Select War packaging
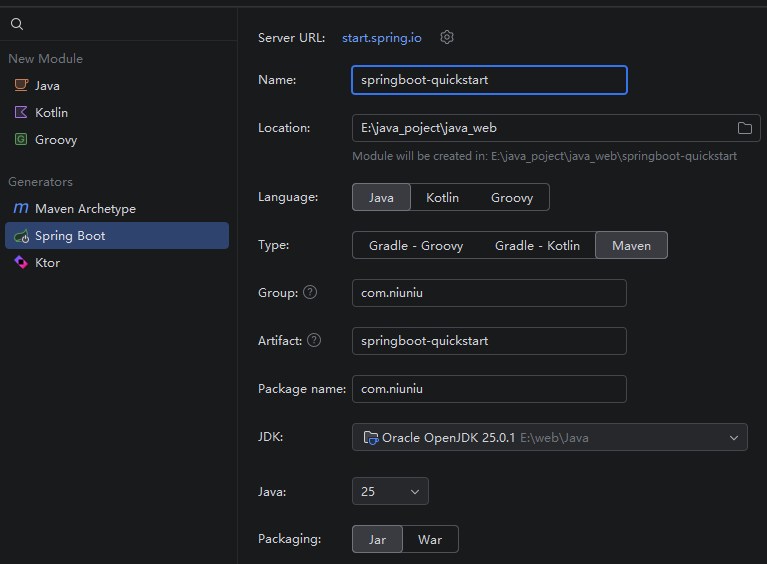This screenshot has height=564, width=767. [x=430, y=539]
